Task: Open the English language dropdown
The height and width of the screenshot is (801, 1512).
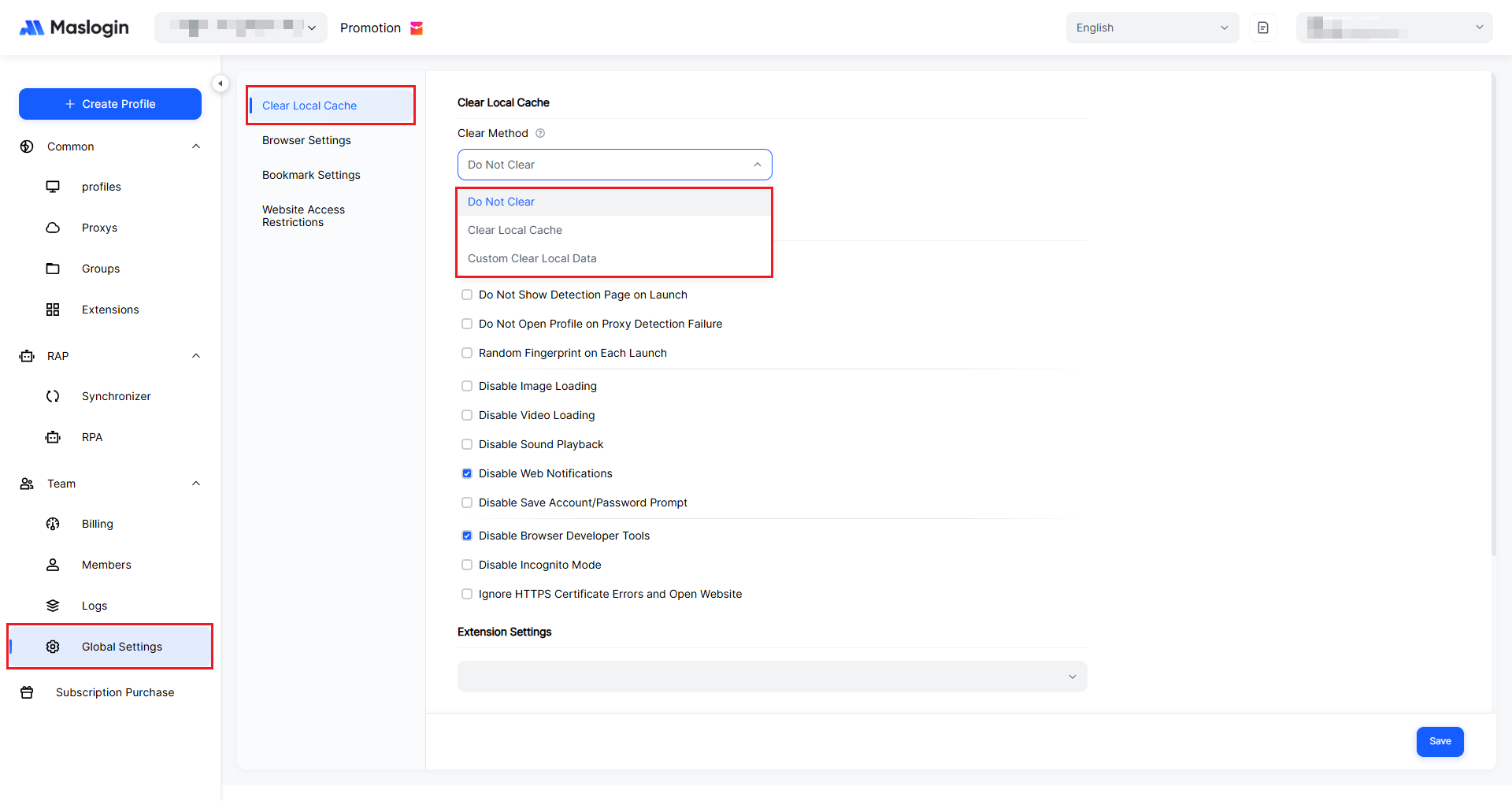Action: click(x=1151, y=28)
